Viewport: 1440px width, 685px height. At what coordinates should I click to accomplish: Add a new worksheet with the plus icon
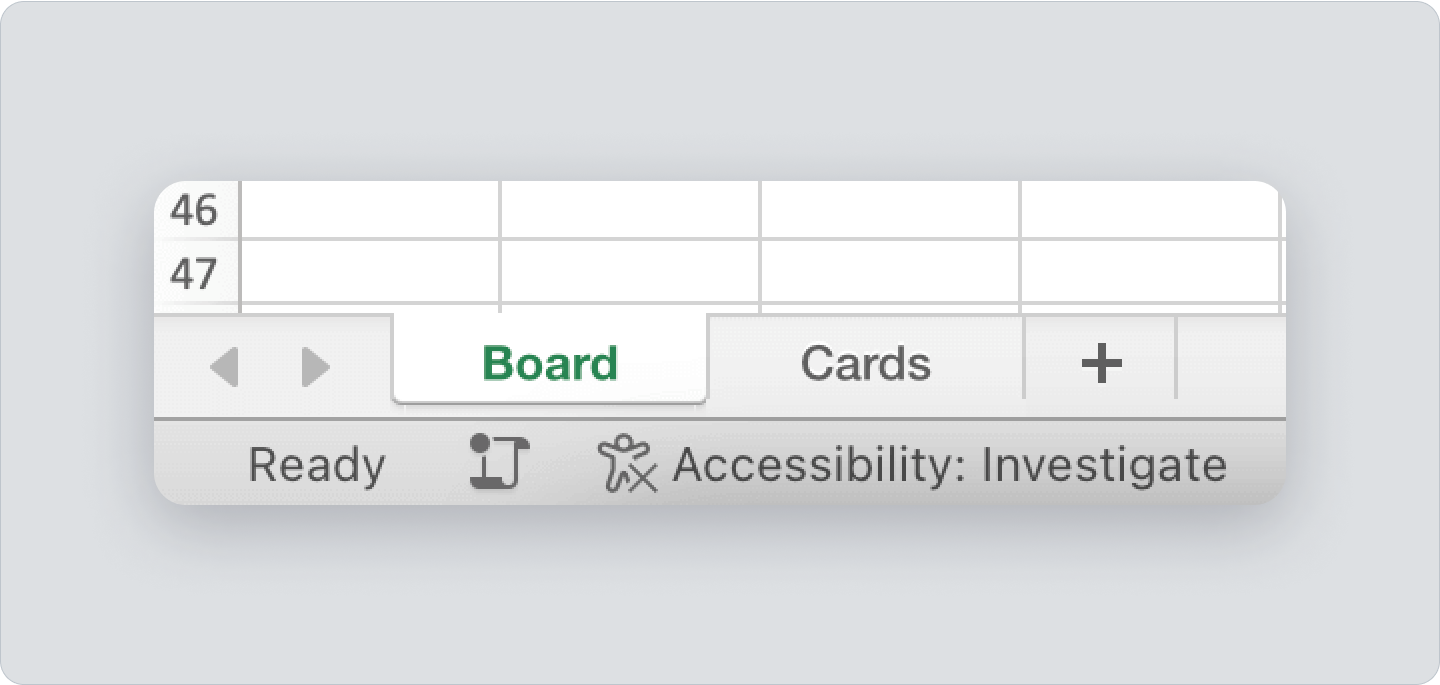[x=1100, y=364]
